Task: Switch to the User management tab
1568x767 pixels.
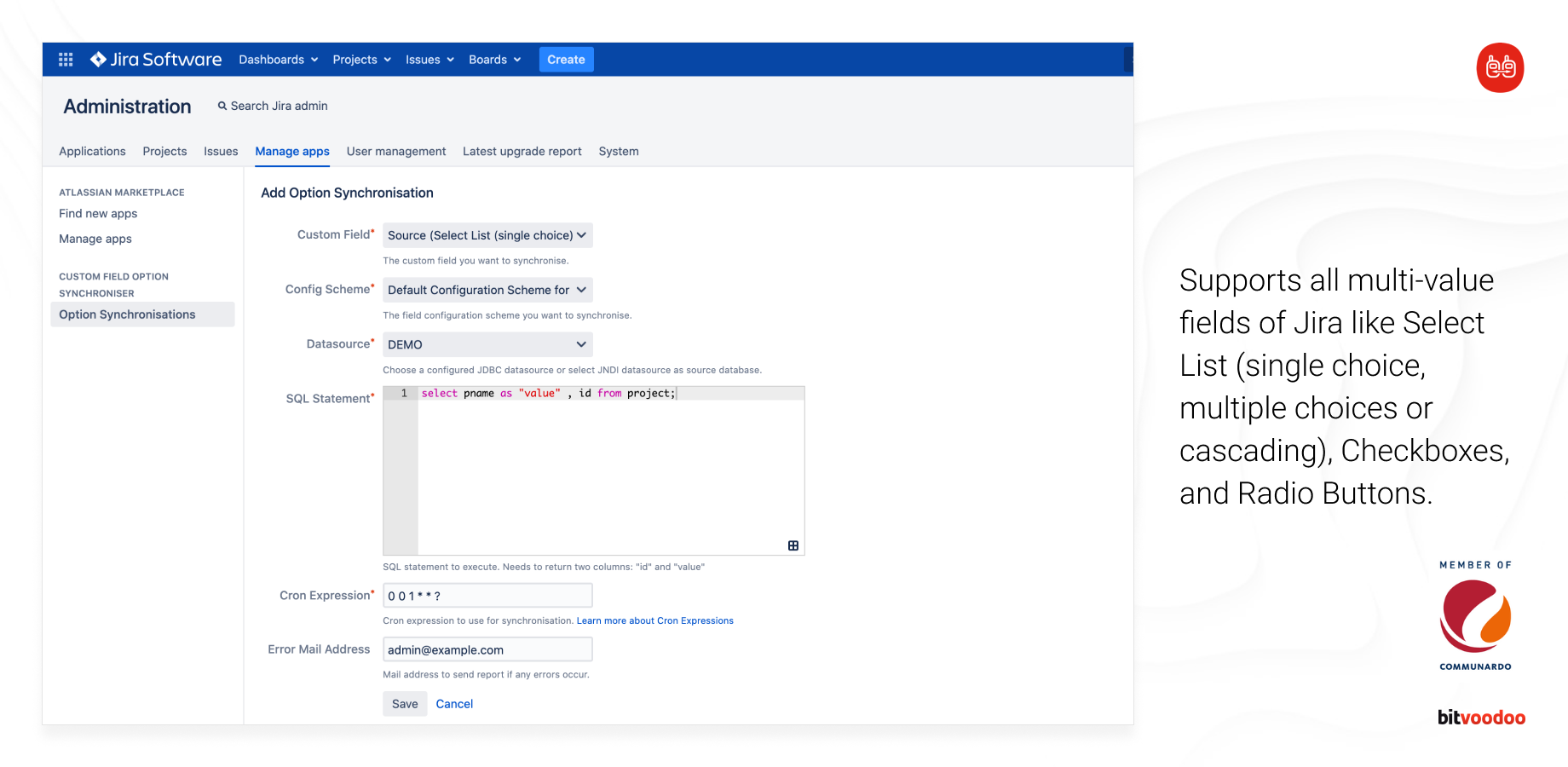Action: [396, 152]
